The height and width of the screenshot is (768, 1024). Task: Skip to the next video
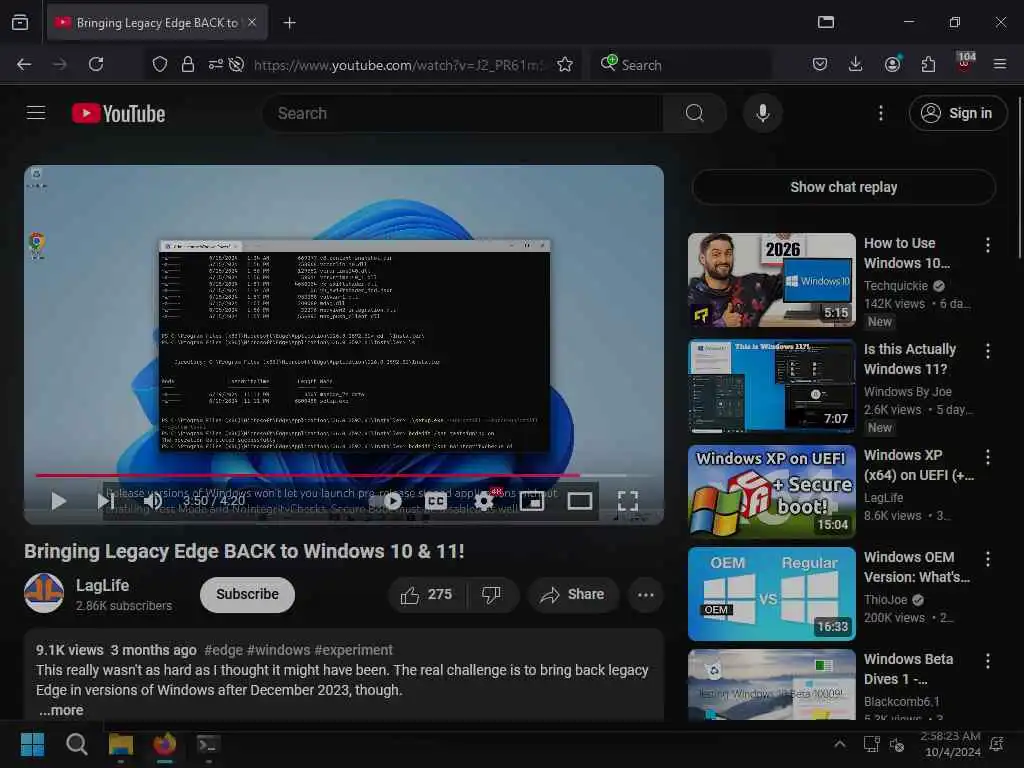click(105, 501)
